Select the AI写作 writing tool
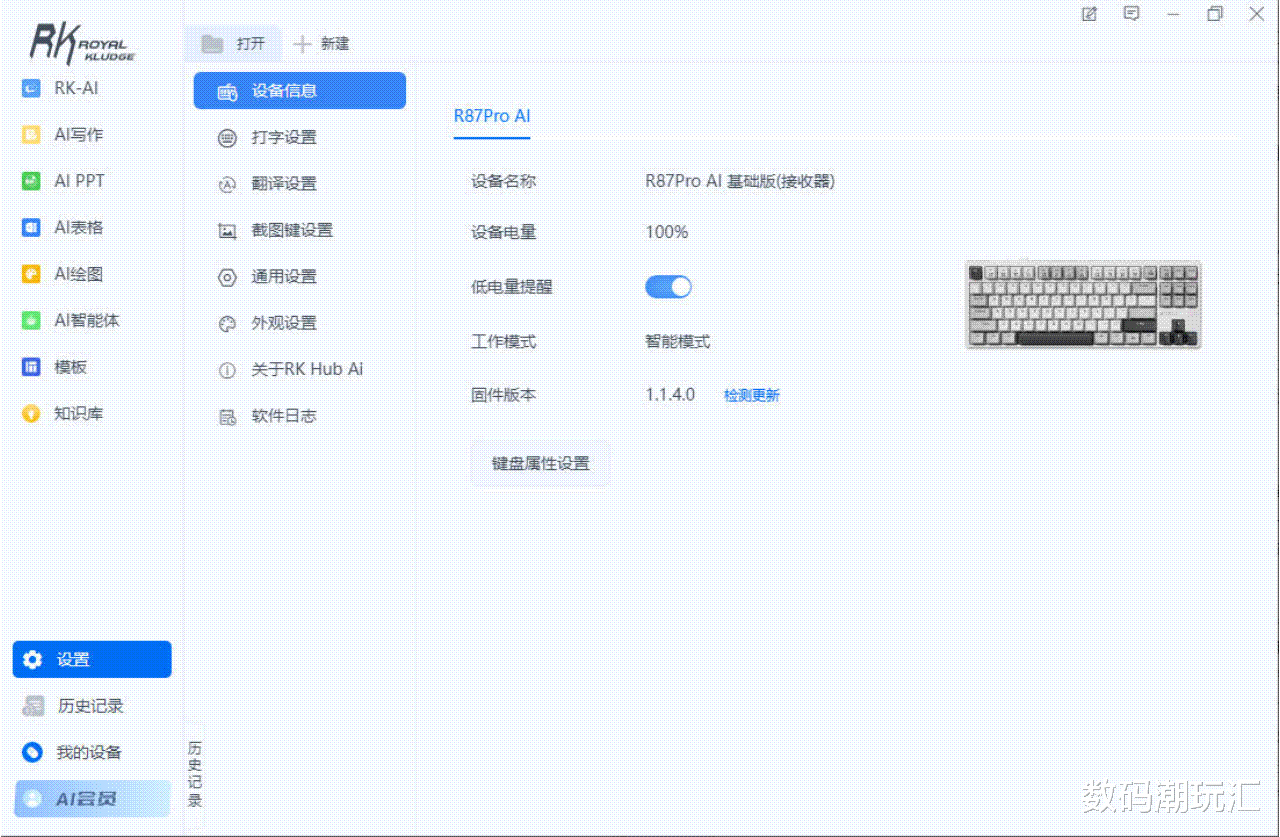 64,135
